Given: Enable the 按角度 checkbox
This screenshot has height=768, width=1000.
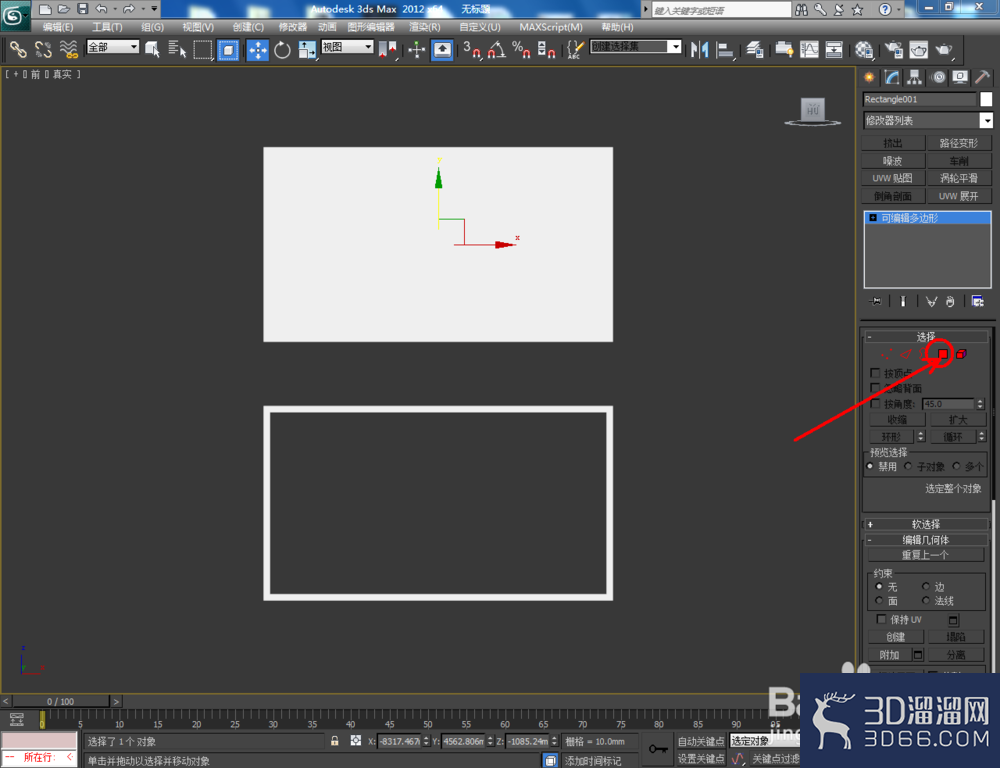Looking at the screenshot, I should pos(875,403).
